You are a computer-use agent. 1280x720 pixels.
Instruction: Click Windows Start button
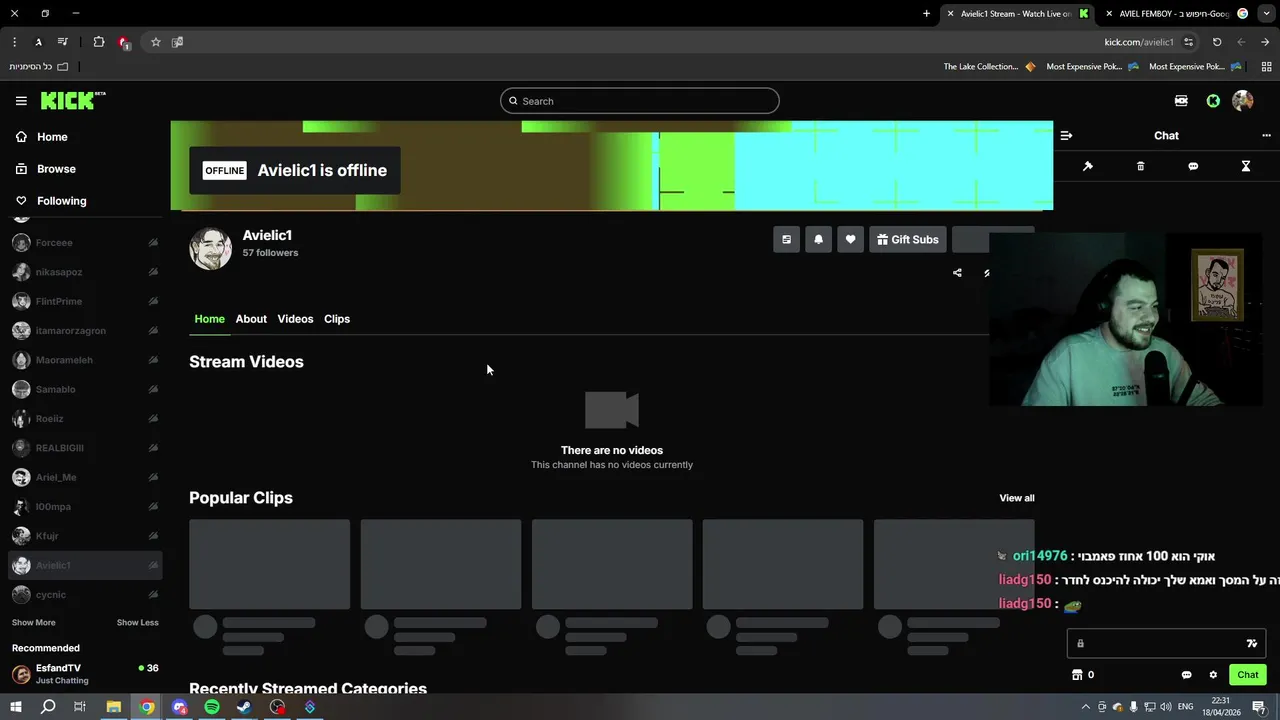click(x=15, y=707)
